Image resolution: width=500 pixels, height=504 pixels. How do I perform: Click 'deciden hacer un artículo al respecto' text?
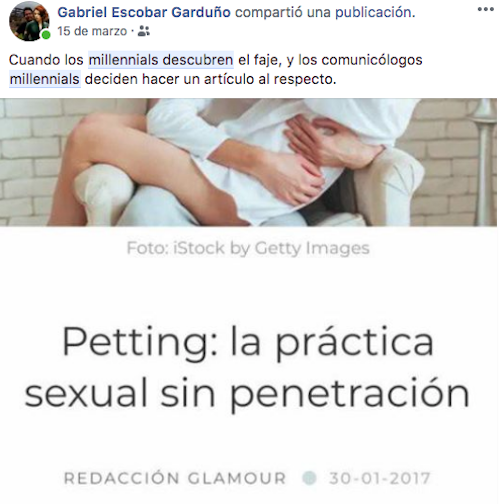211,79
